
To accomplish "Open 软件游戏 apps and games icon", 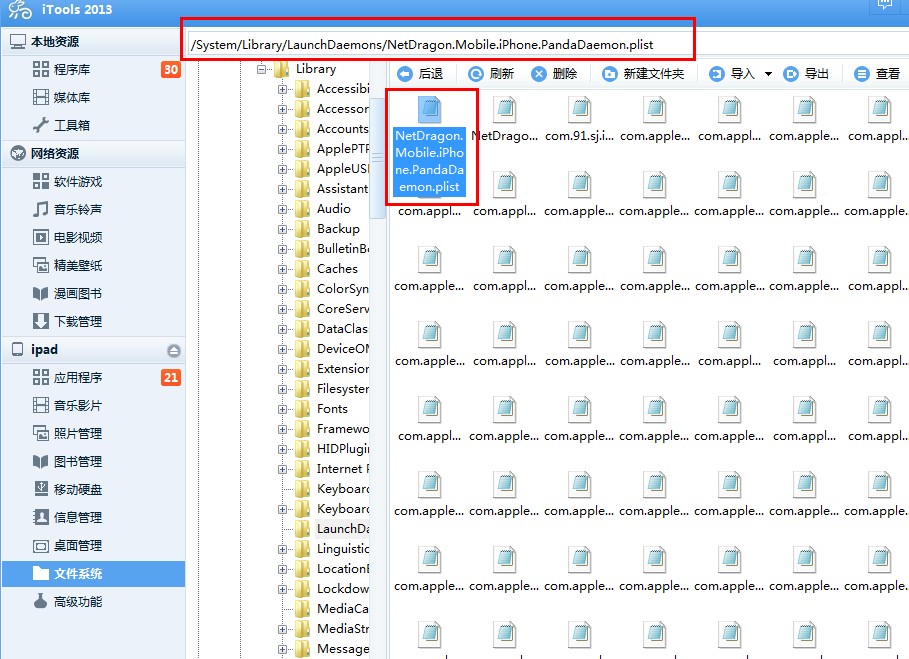I will [x=41, y=181].
